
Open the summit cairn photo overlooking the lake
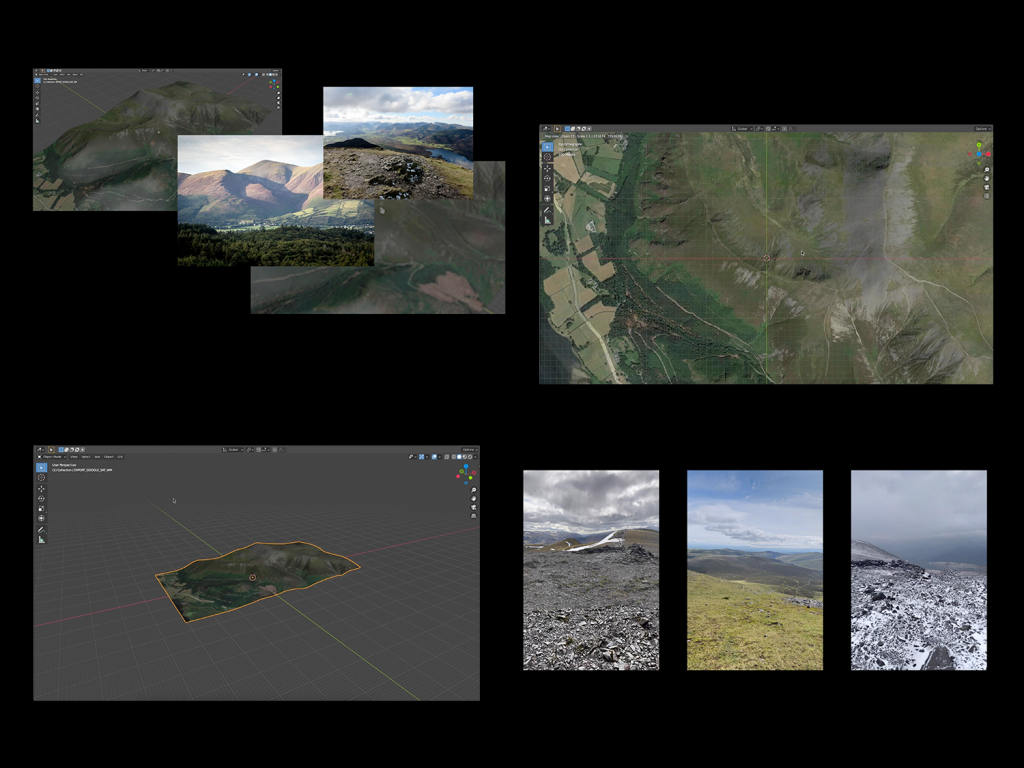(398, 142)
